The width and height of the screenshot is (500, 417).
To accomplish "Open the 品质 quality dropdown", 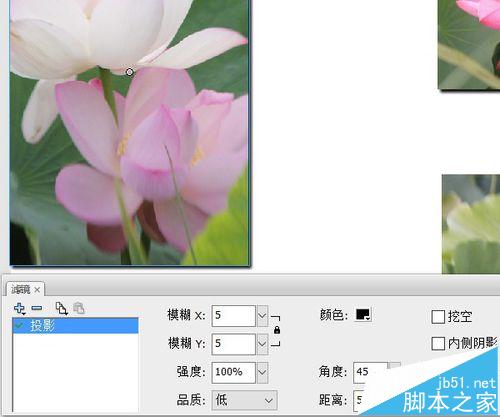I will (x=244, y=400).
